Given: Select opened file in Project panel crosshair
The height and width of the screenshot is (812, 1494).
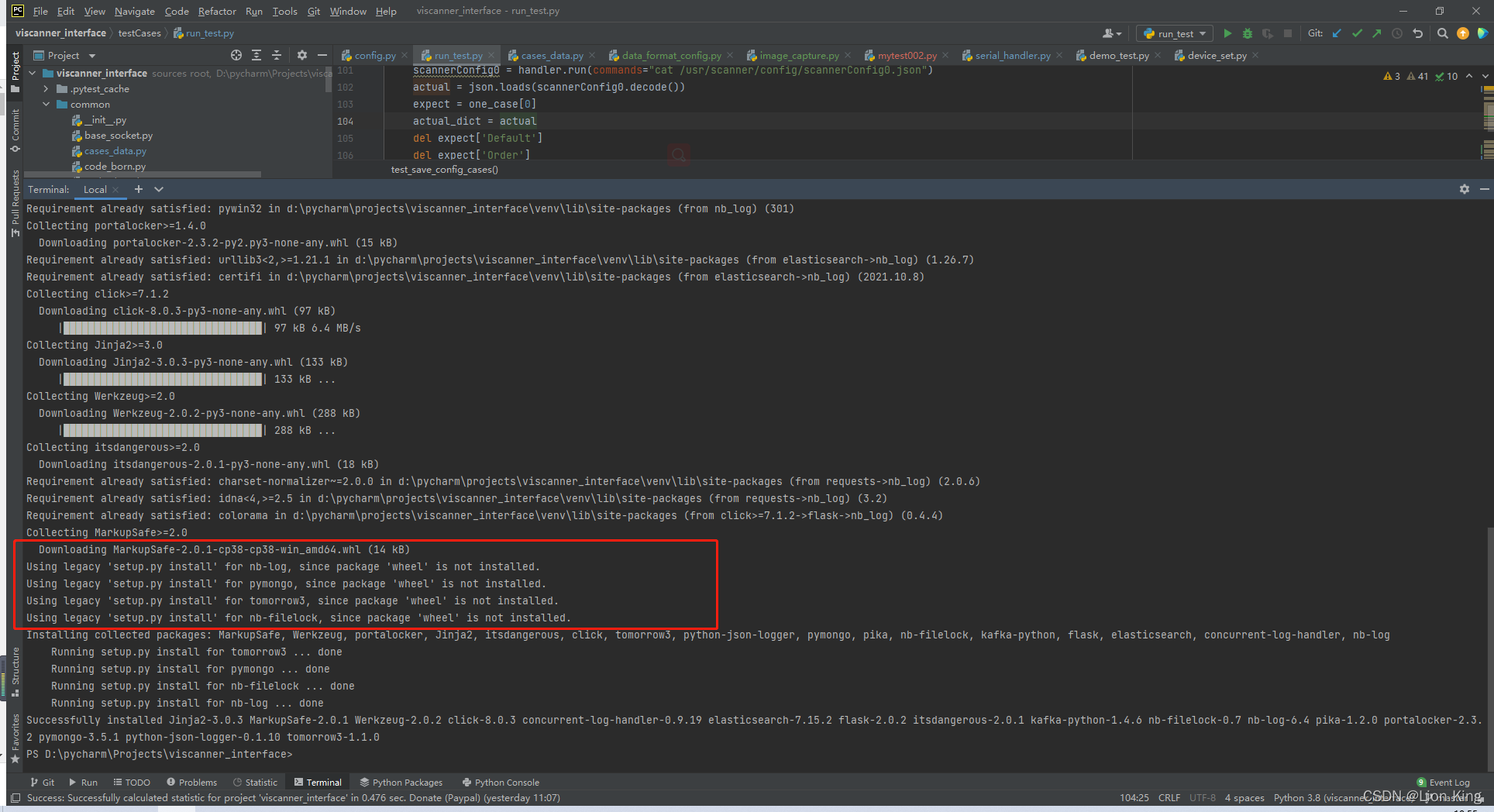Looking at the screenshot, I should (x=236, y=55).
